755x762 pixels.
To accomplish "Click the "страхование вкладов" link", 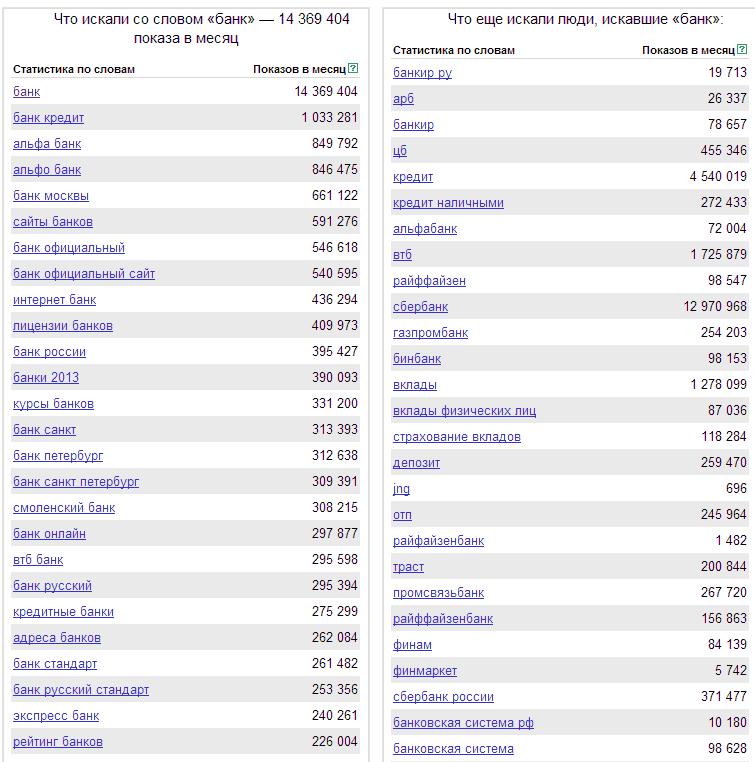I will point(457,437).
